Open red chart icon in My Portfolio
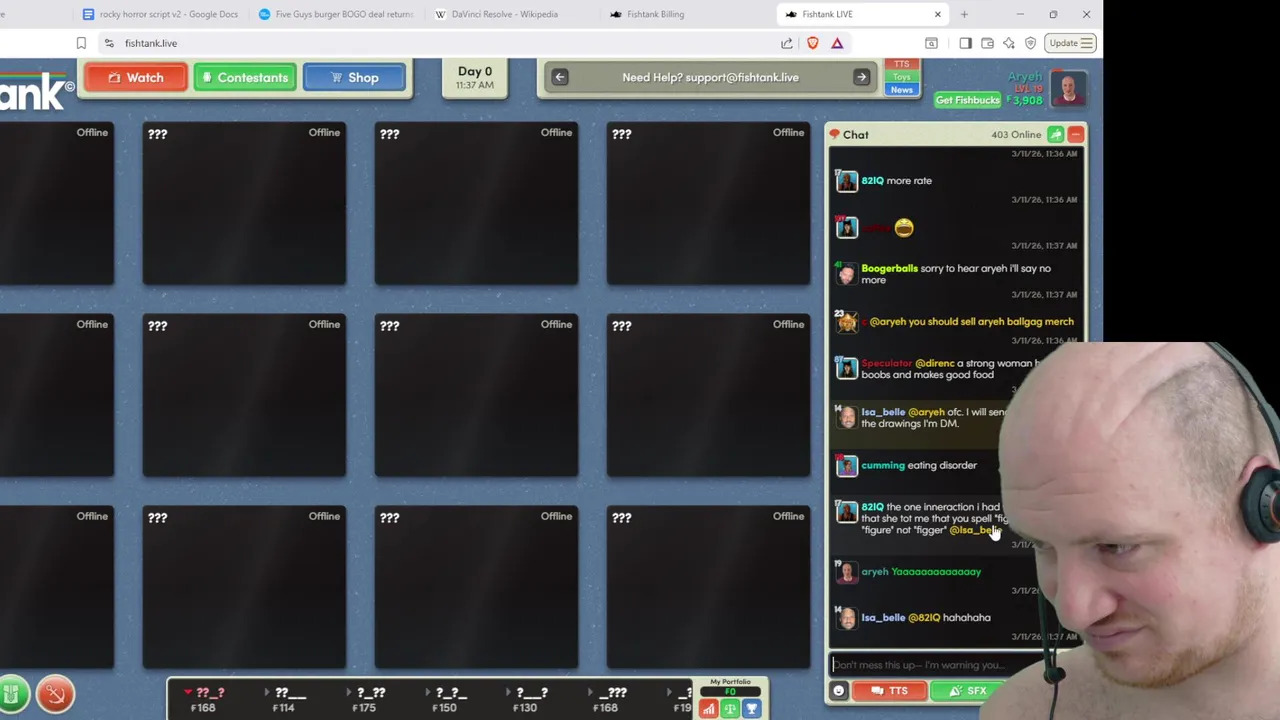 709,709
